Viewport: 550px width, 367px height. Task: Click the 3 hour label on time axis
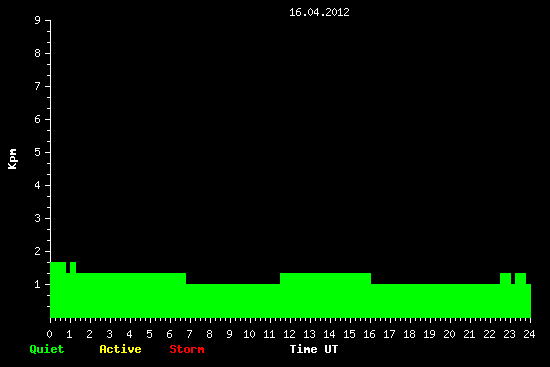tap(109, 334)
